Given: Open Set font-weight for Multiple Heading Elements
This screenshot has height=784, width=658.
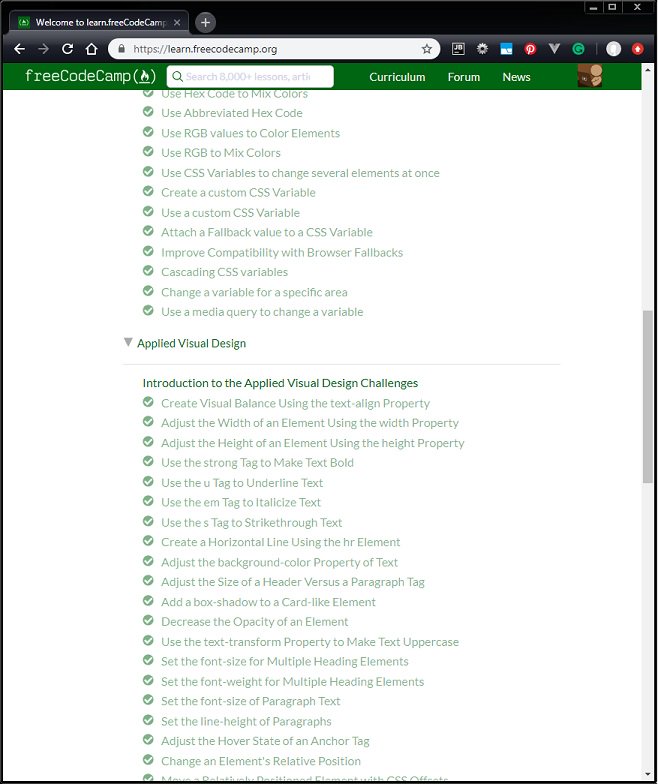Looking at the screenshot, I should 292,682.
